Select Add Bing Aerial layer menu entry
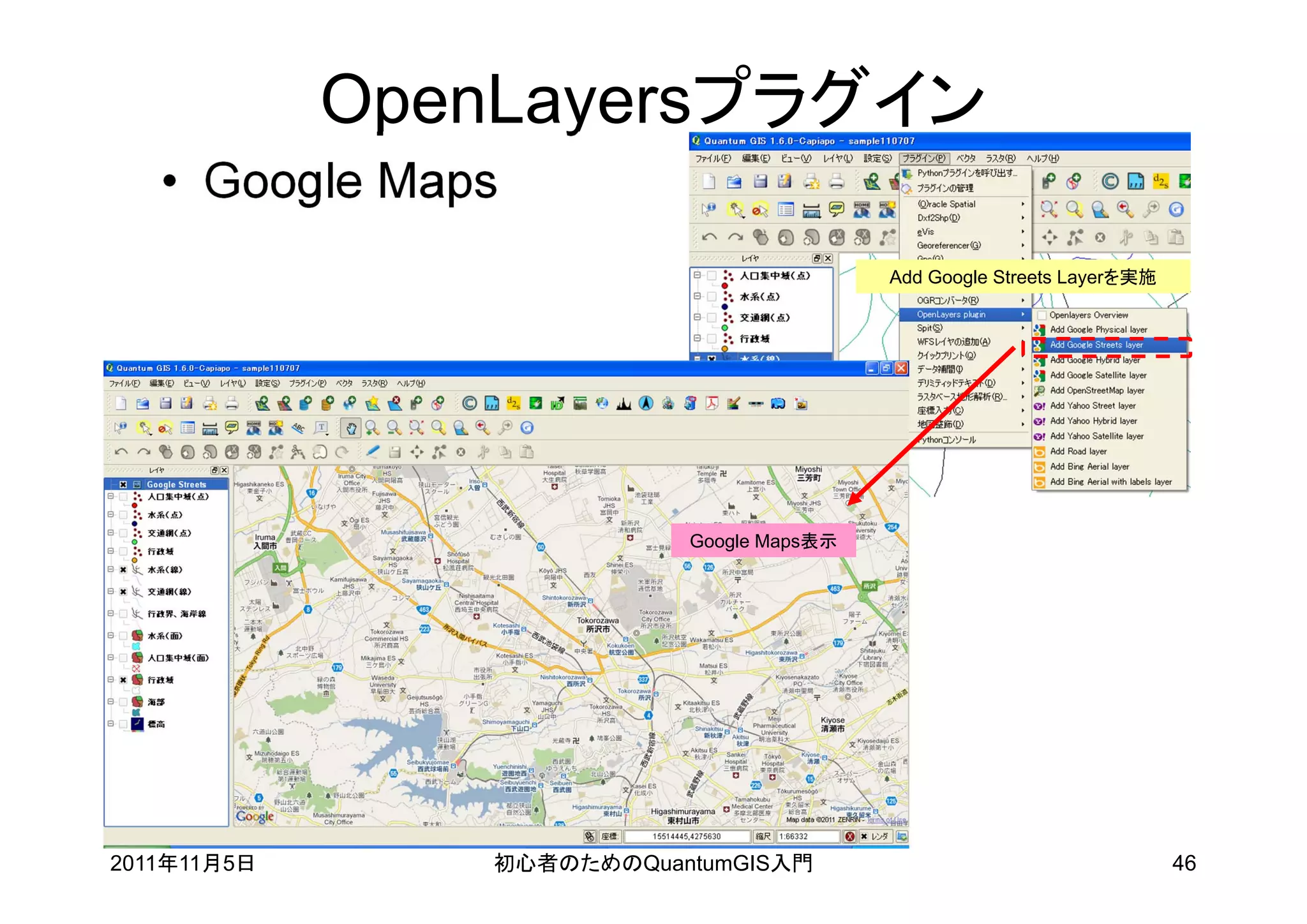This screenshot has height=924, width=1307. tap(1109, 466)
